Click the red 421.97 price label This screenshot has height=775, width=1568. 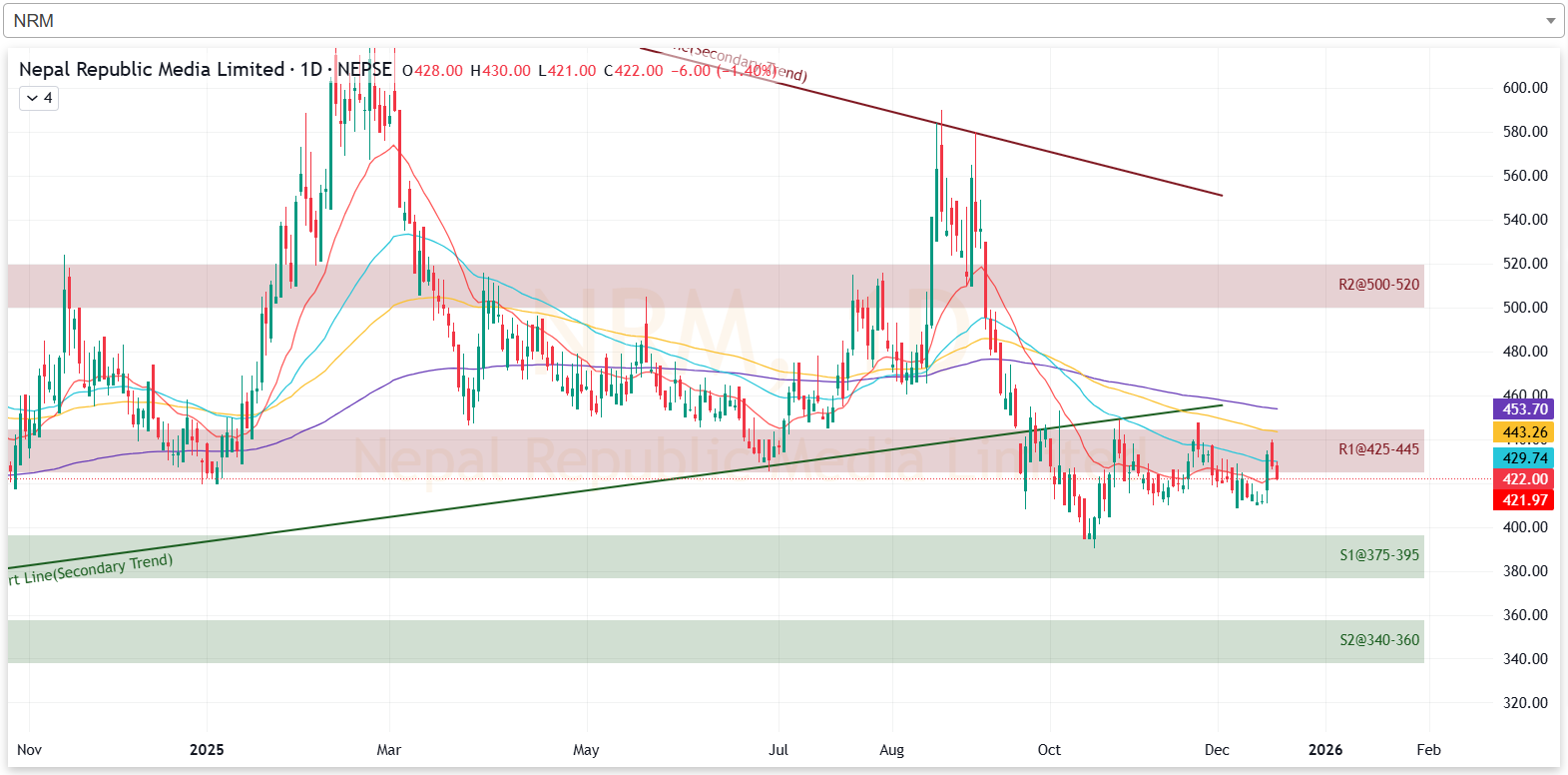pos(1524,500)
